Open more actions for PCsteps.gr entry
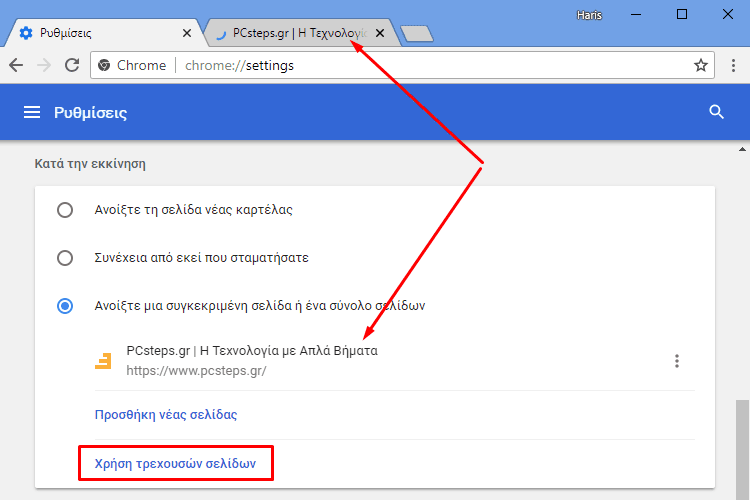The width and height of the screenshot is (750, 500). click(x=677, y=361)
